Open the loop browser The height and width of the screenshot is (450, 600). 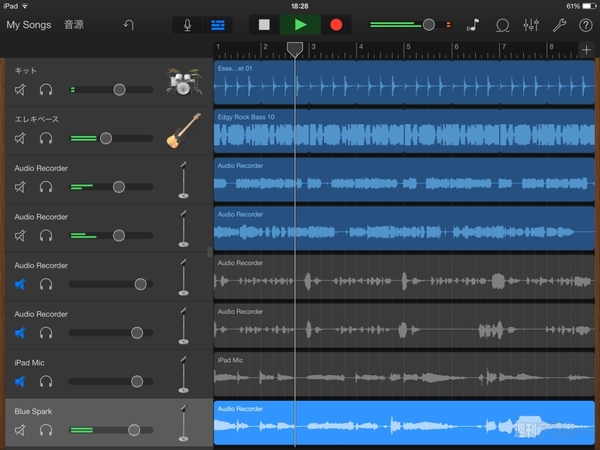click(x=500, y=24)
